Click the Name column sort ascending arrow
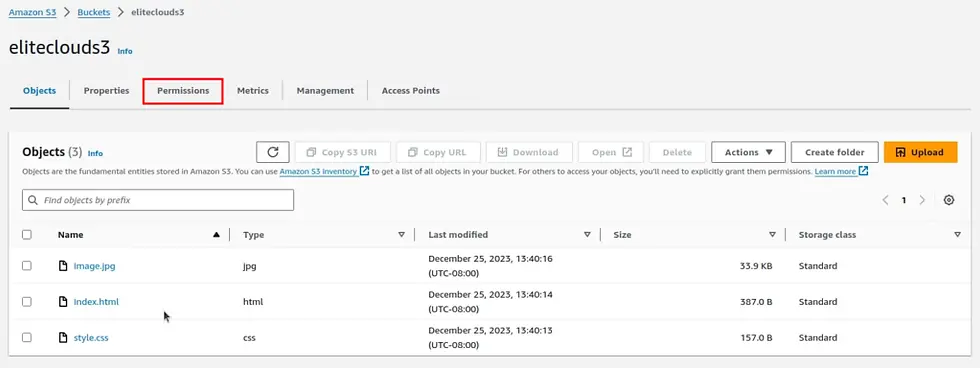This screenshot has width=980, height=368. tap(216, 235)
